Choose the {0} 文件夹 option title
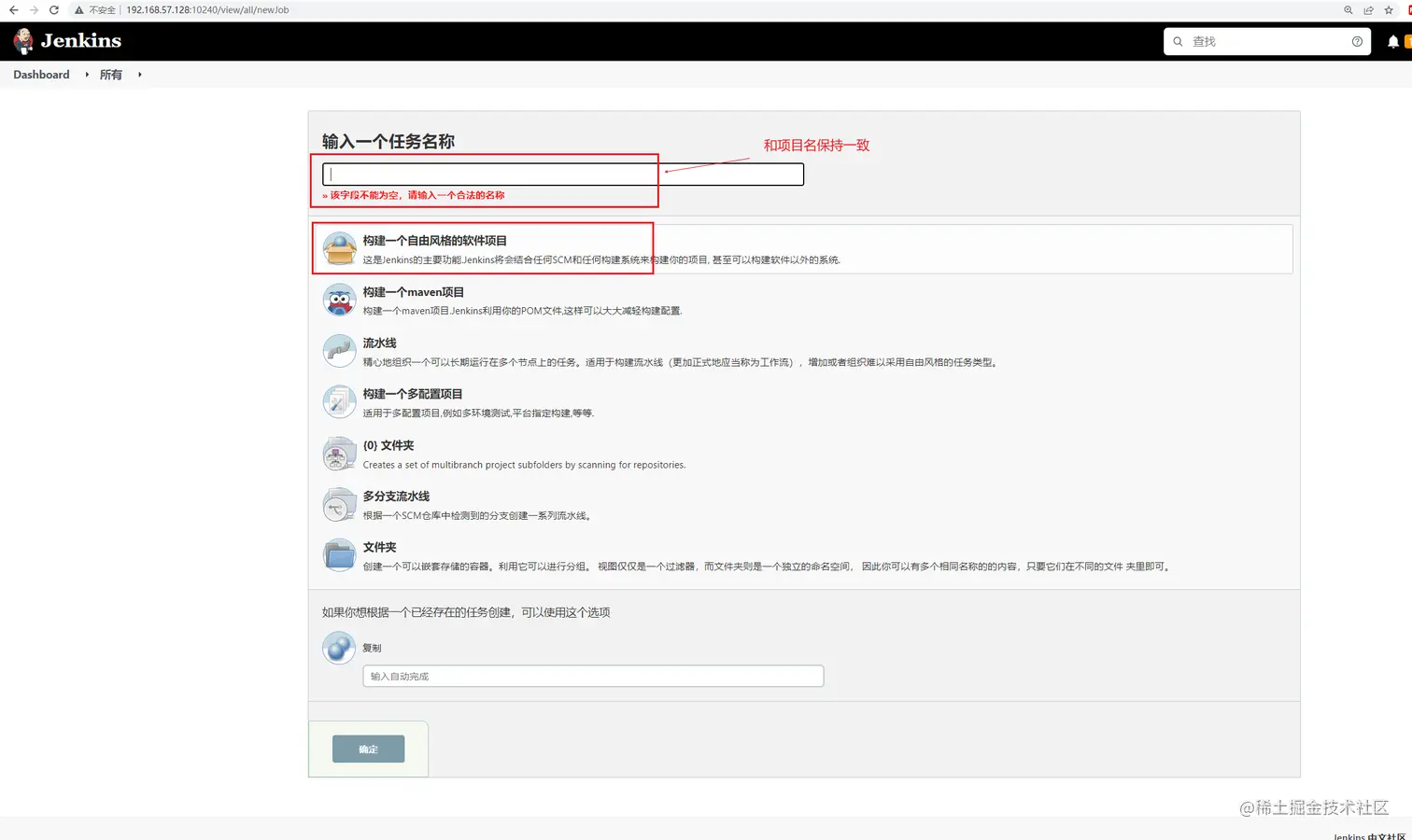 (388, 445)
